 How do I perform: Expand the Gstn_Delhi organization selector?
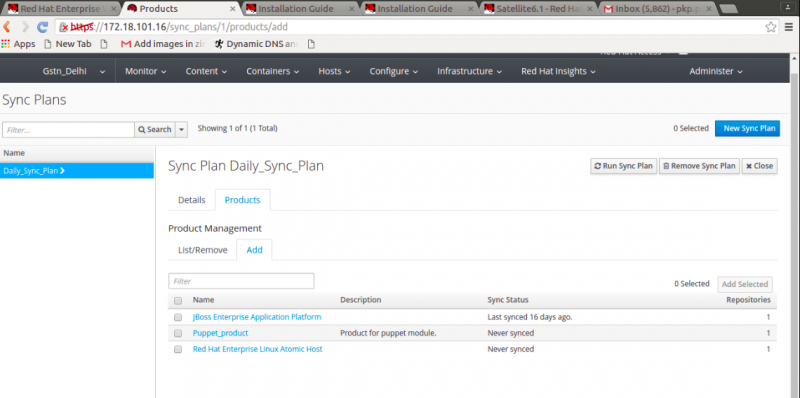pos(74,71)
